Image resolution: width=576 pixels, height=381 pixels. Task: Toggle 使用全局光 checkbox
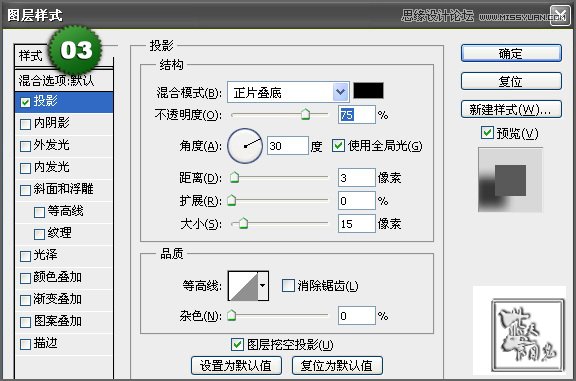(338, 145)
